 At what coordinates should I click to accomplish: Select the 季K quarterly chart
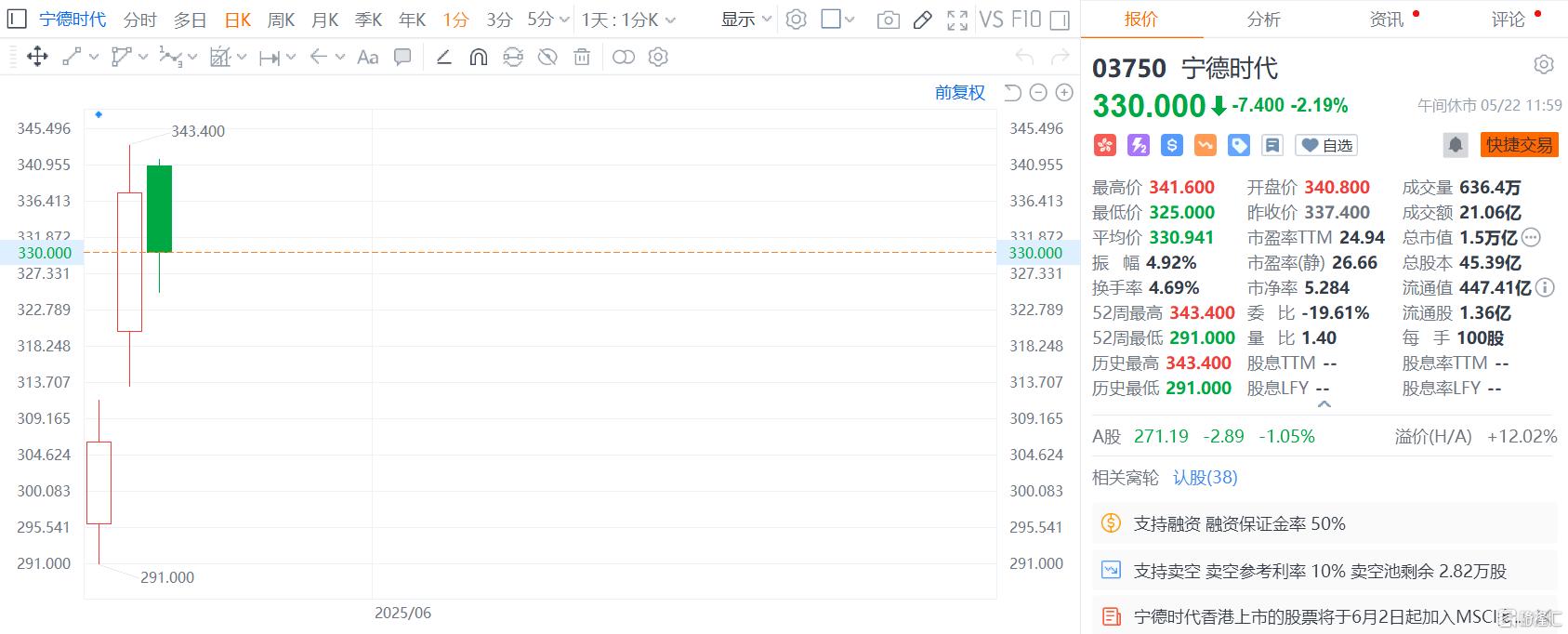(x=368, y=20)
